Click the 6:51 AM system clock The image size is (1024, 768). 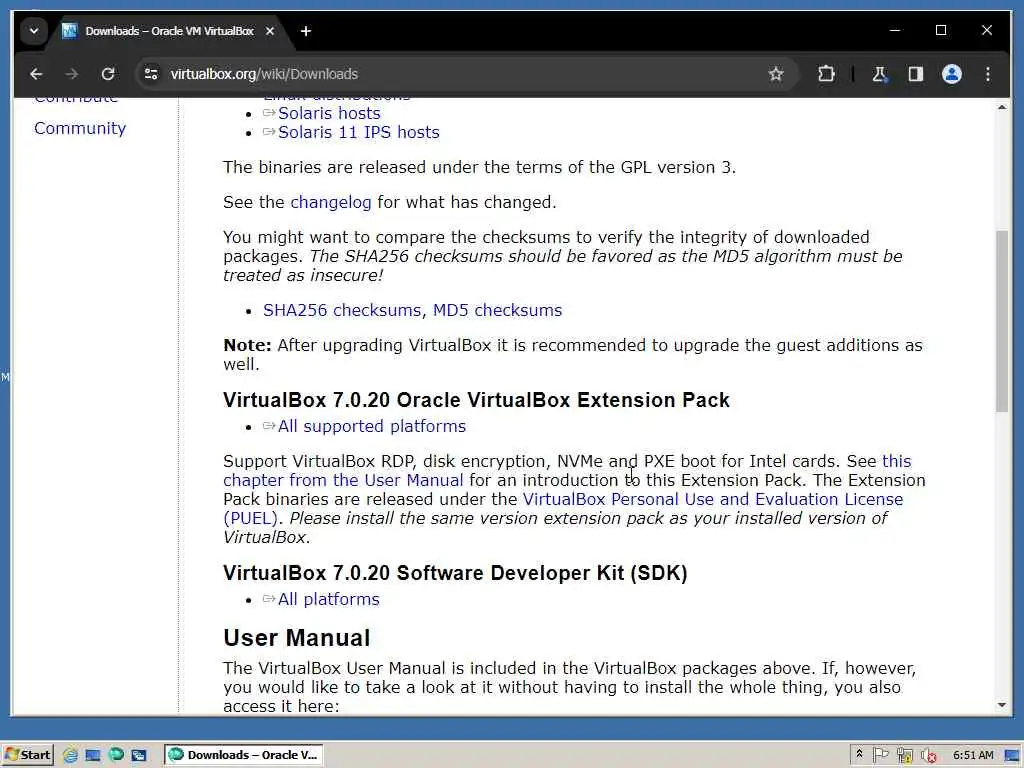pos(972,755)
